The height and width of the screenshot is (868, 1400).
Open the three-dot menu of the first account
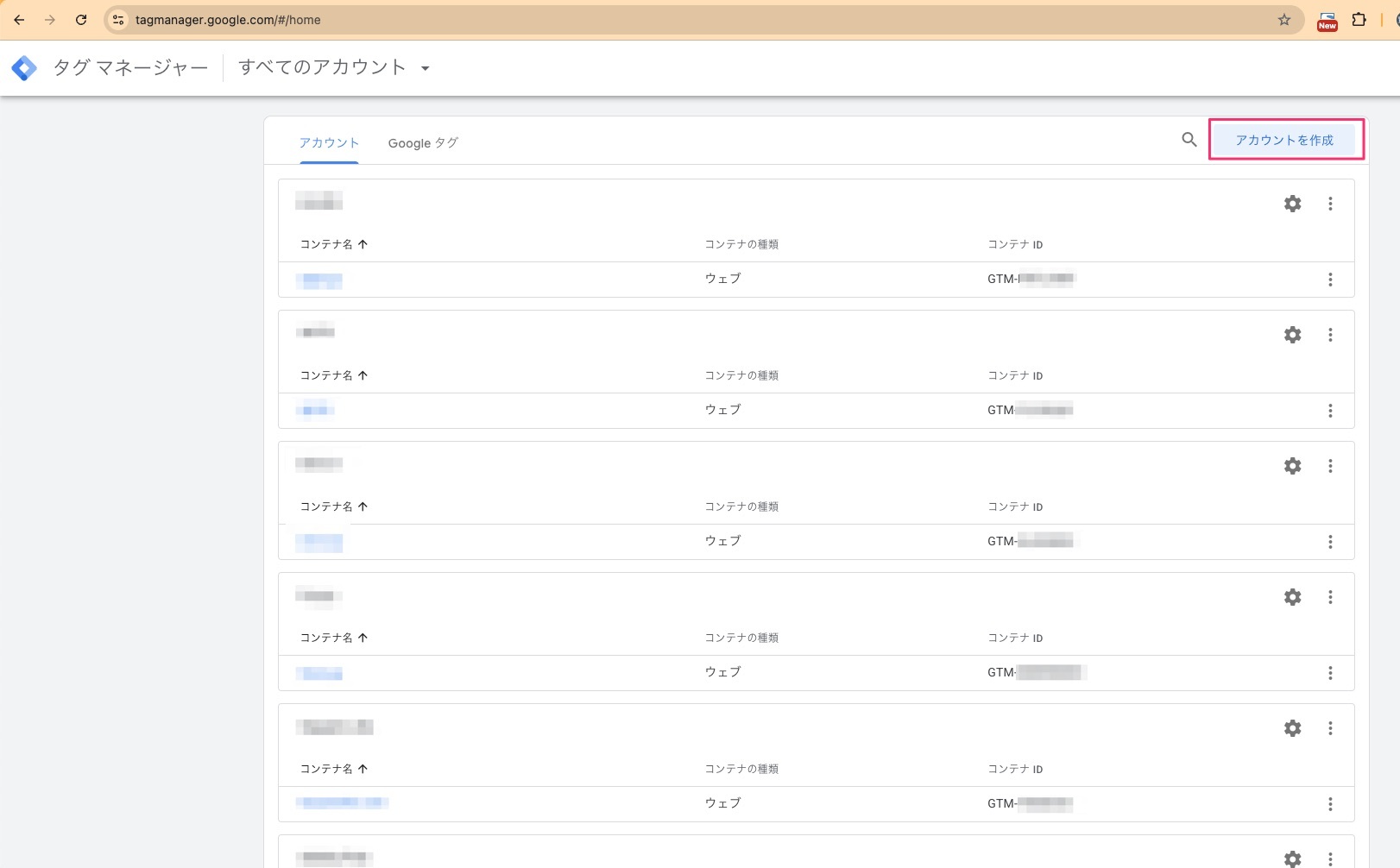click(x=1330, y=204)
